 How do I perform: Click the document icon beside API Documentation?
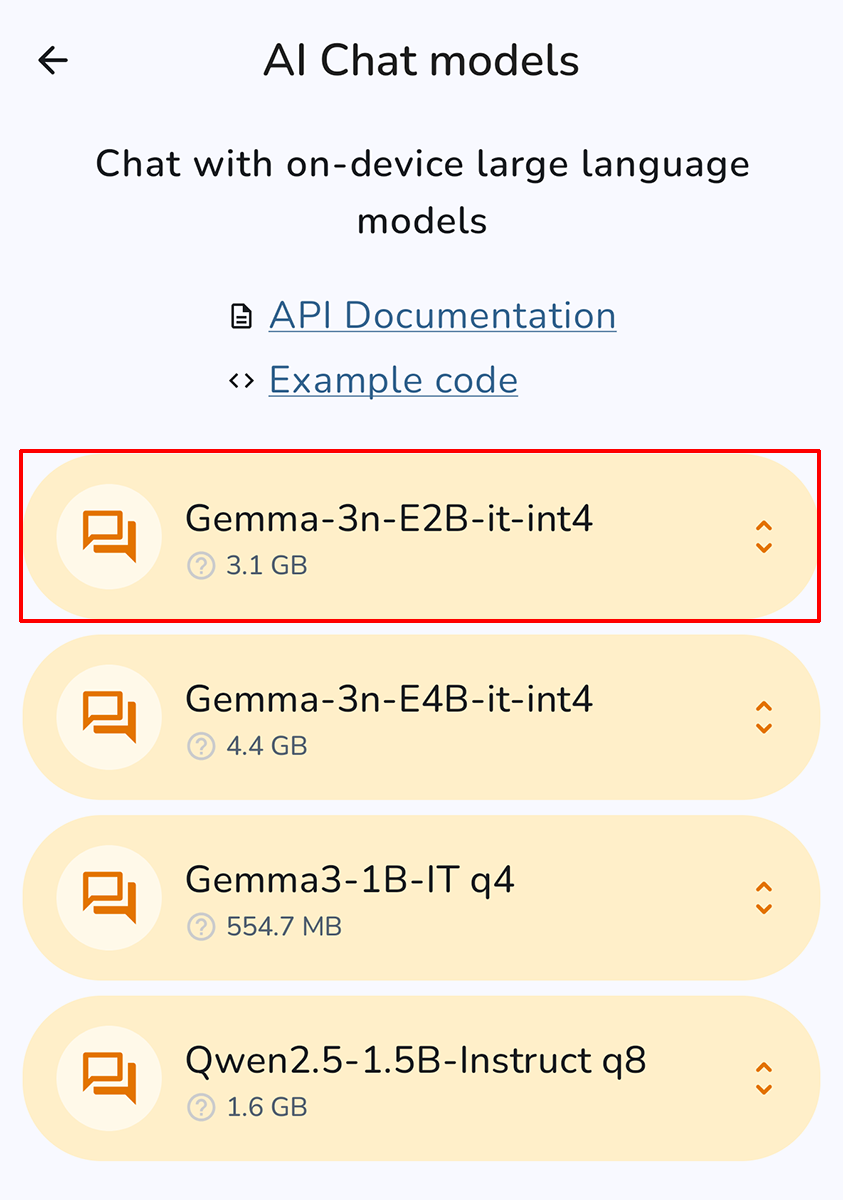click(240, 317)
